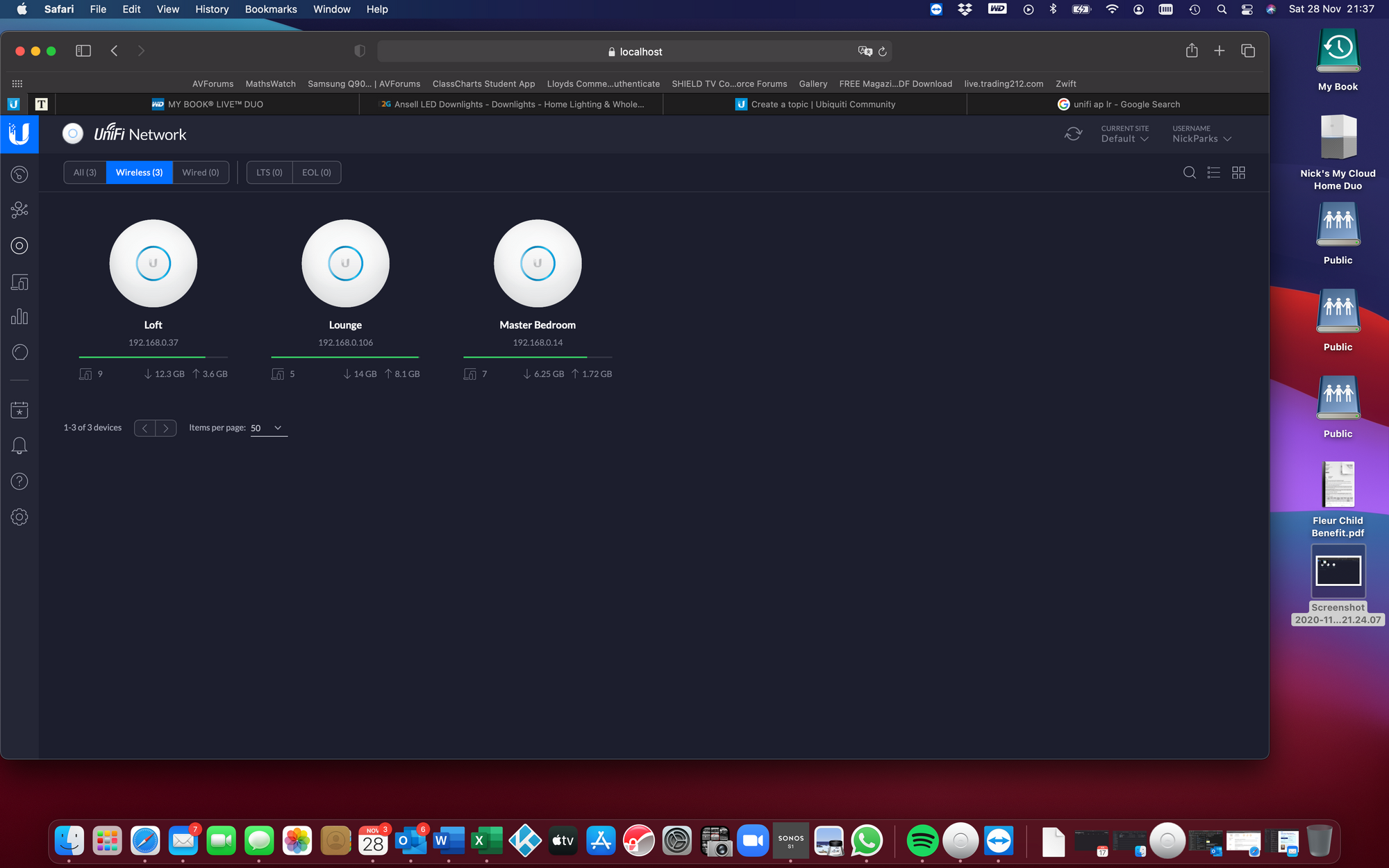The height and width of the screenshot is (868, 1389).
Task: Open the Statistics bar chart icon
Action: 19,317
